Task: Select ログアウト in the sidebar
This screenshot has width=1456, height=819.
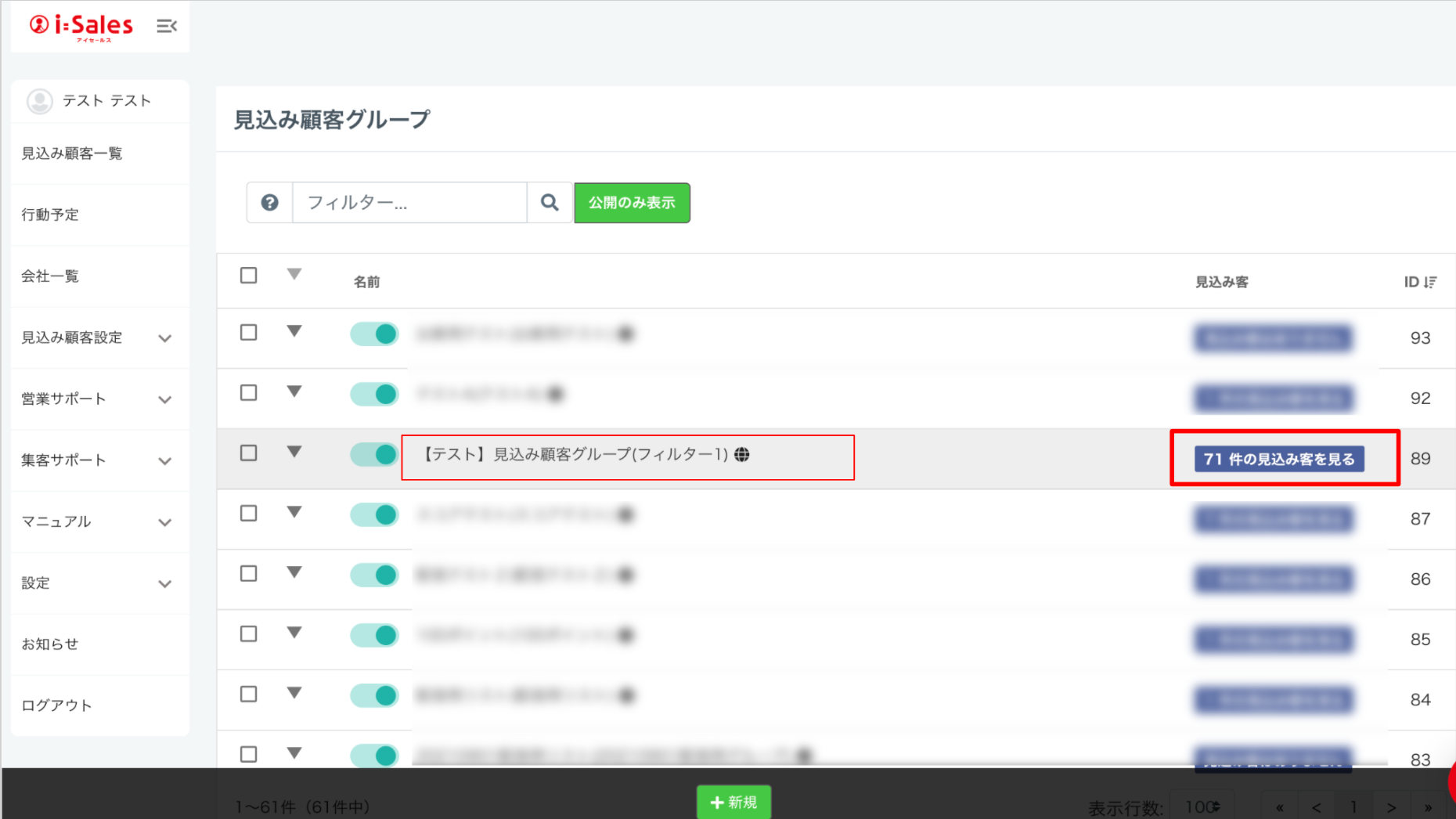Action: click(x=56, y=705)
